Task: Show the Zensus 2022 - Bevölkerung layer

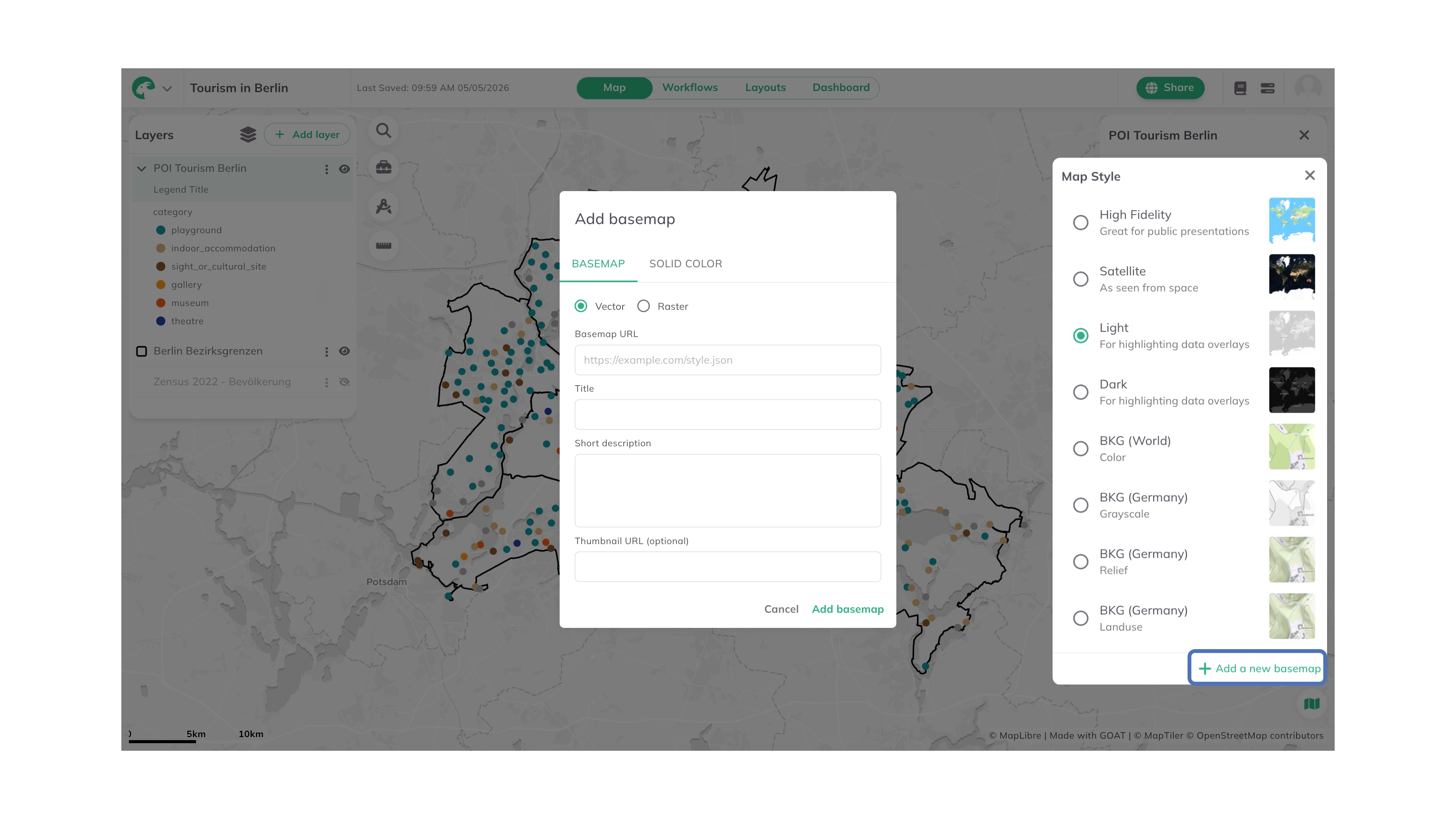Action: point(344,382)
